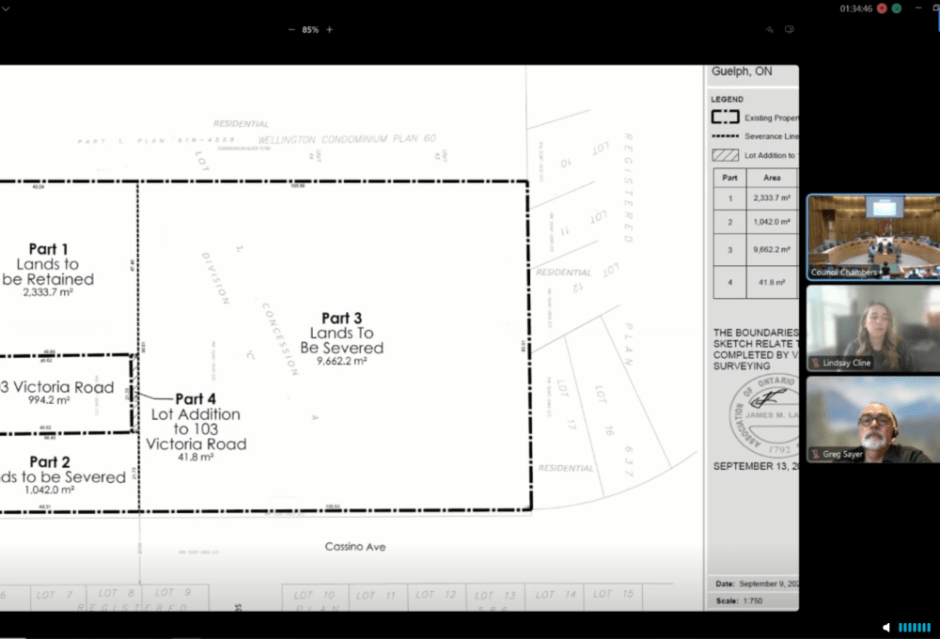Mute audio using the speaker icon

click(x=886, y=627)
